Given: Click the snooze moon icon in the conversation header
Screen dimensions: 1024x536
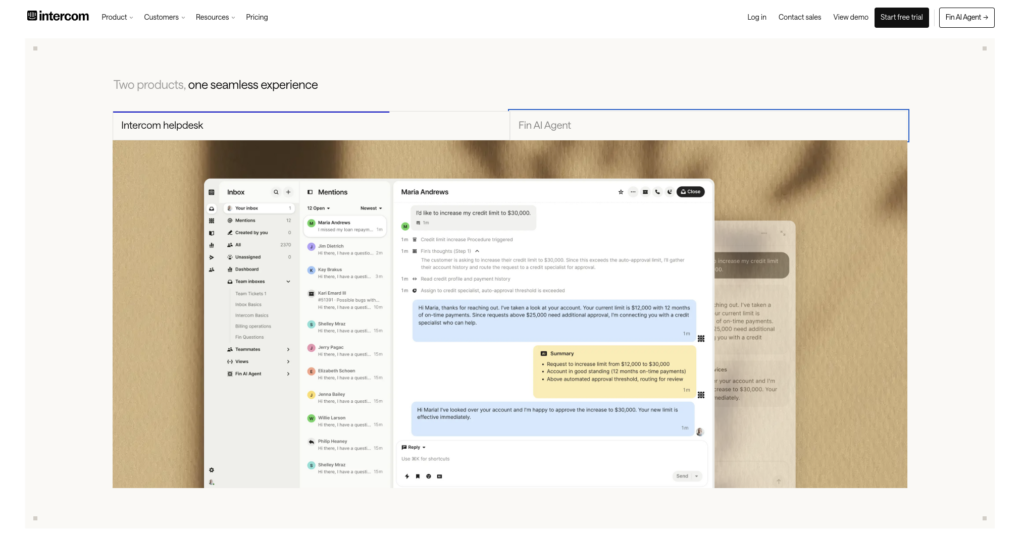Looking at the screenshot, I should (x=669, y=192).
